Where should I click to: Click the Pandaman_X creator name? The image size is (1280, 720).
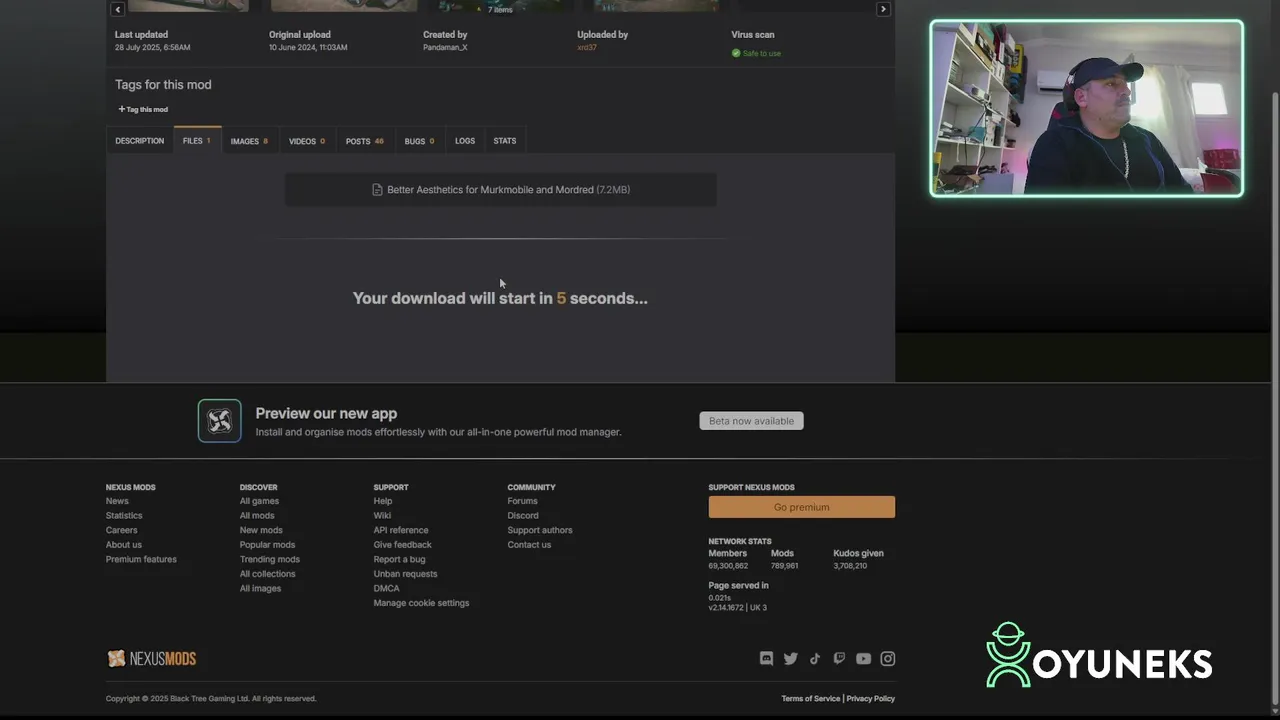[x=445, y=47]
